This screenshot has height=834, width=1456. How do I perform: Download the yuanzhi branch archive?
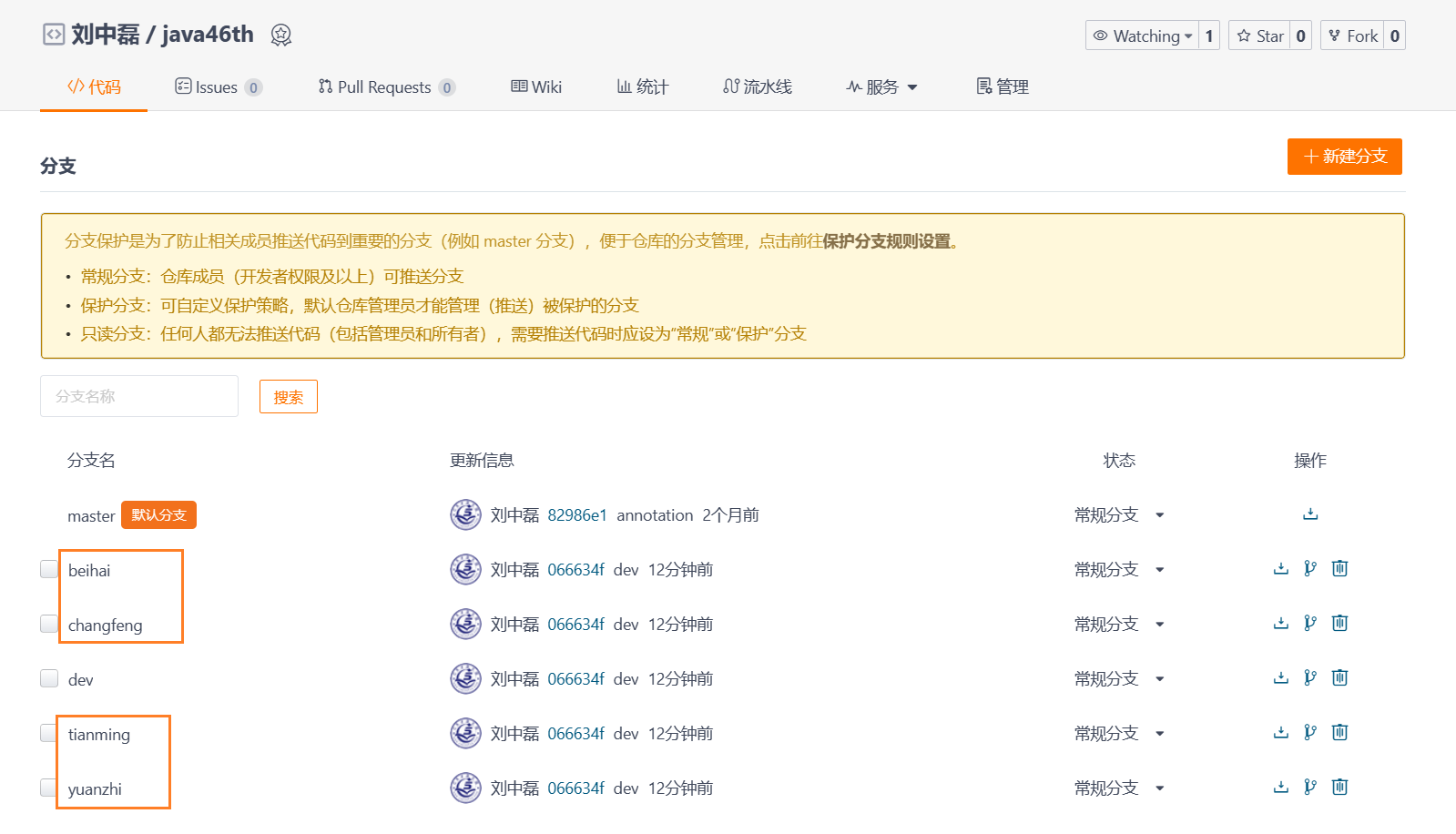[1281, 788]
